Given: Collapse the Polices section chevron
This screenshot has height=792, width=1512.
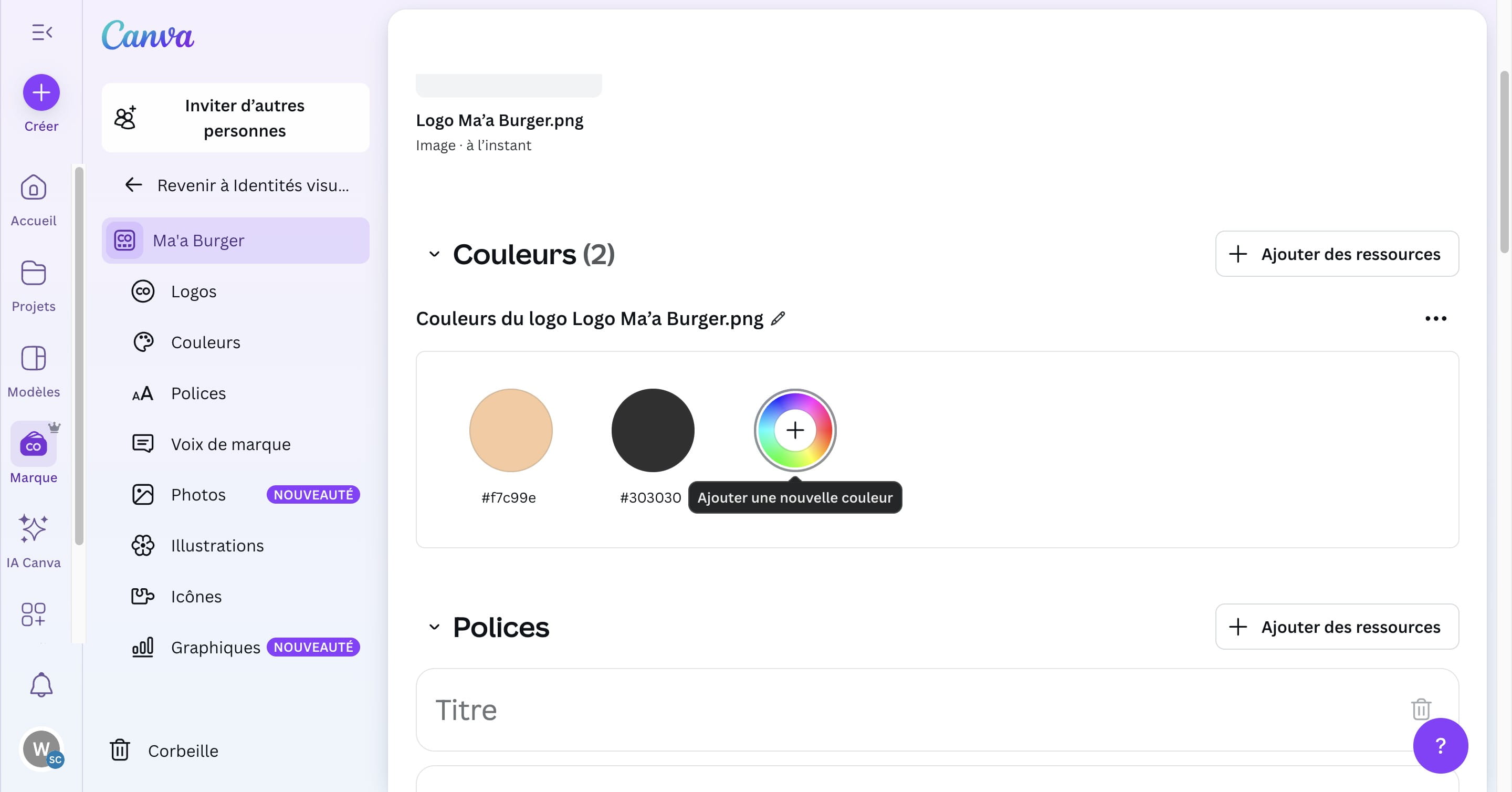Looking at the screenshot, I should tap(434, 627).
